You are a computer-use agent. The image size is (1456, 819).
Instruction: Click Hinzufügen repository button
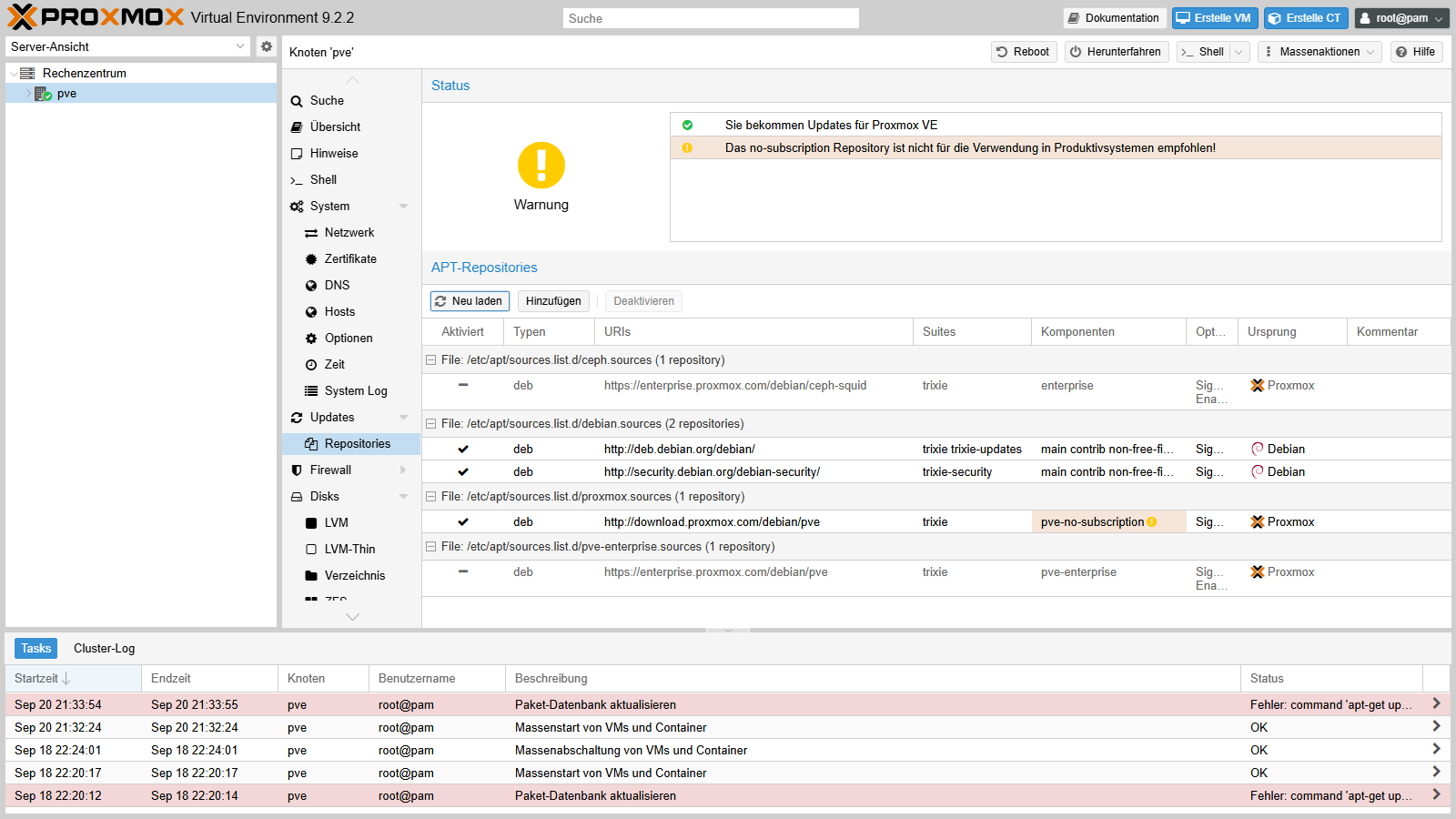[553, 301]
